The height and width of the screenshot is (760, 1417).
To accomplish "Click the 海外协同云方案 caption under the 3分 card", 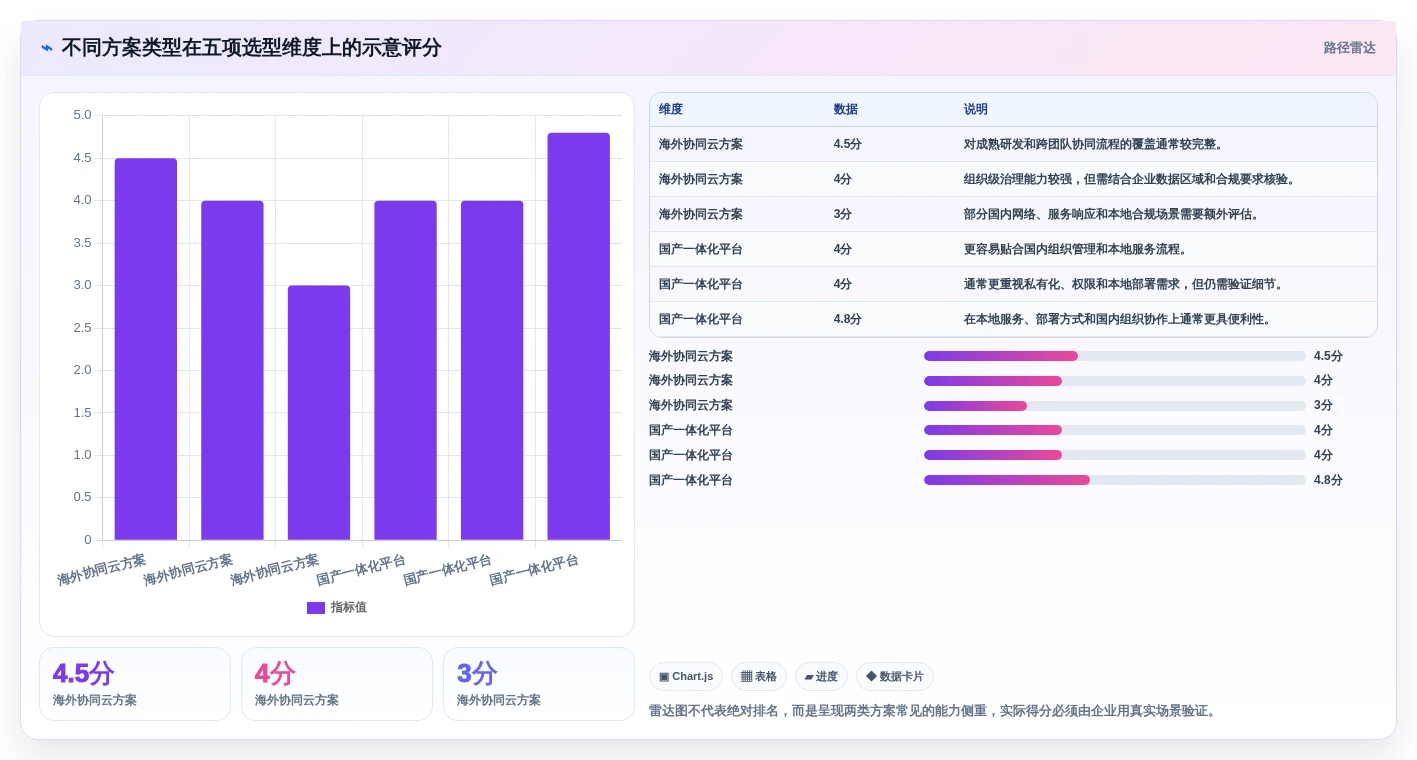I will point(499,700).
